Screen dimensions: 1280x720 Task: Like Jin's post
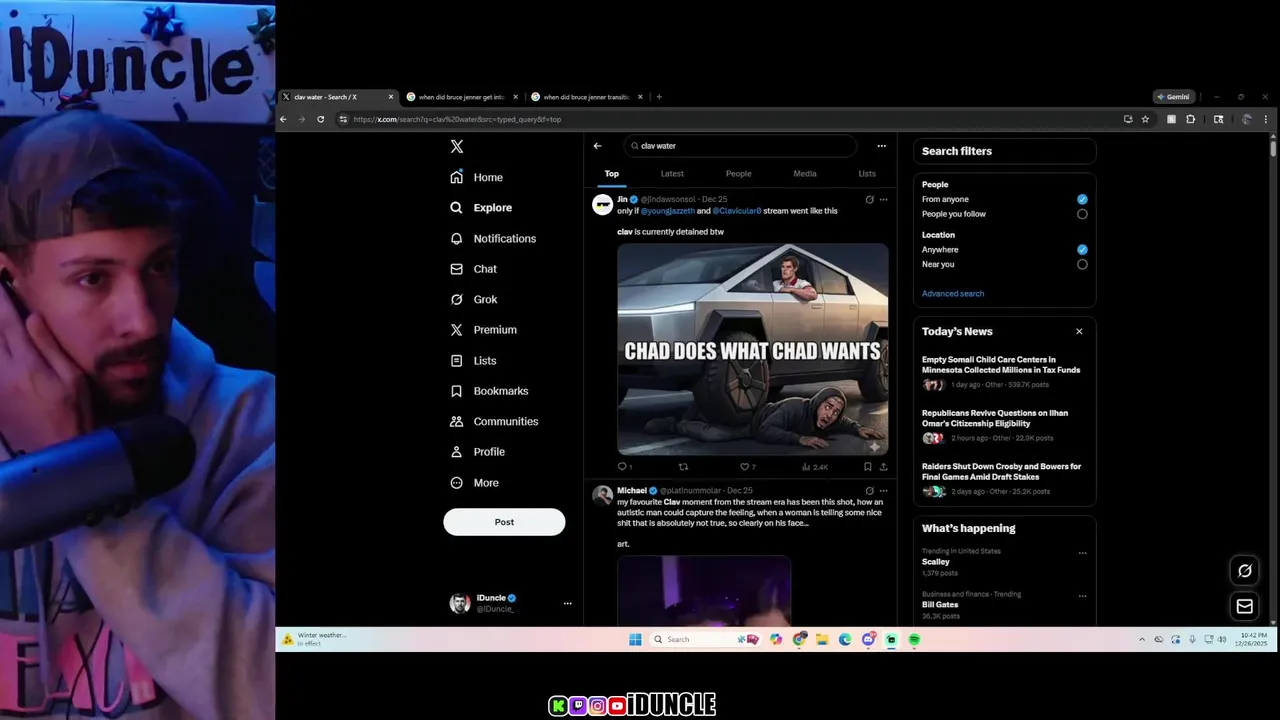click(x=747, y=467)
